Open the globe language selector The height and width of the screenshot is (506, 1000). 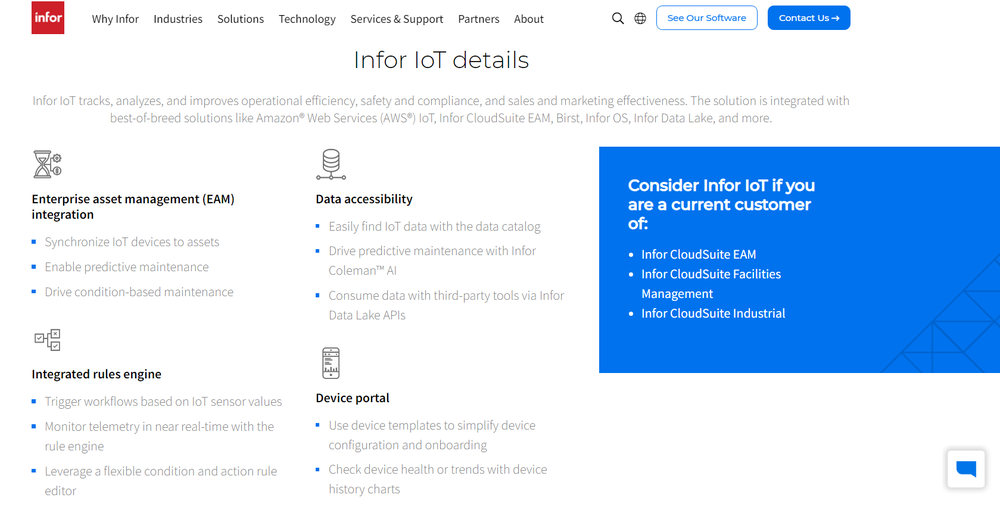[640, 19]
